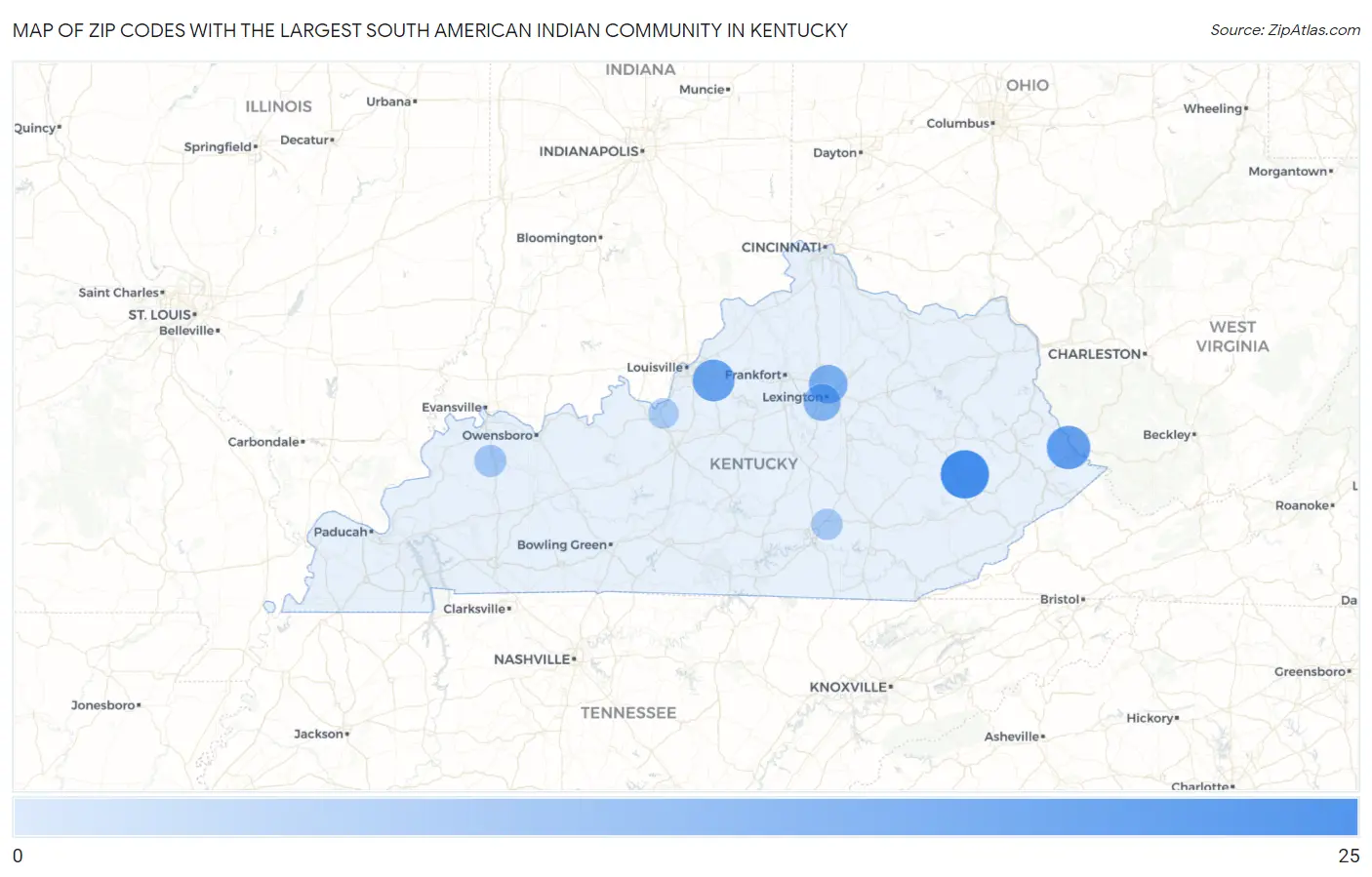The width and height of the screenshot is (1372, 877).
Task: Click the INDIANA state label
Action: pos(640,69)
